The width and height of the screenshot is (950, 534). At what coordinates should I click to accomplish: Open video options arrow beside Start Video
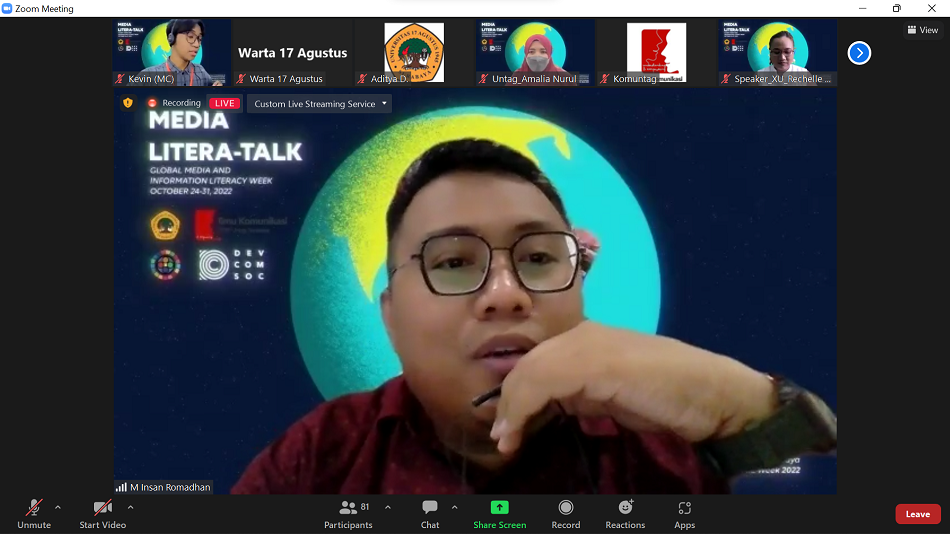click(130, 507)
